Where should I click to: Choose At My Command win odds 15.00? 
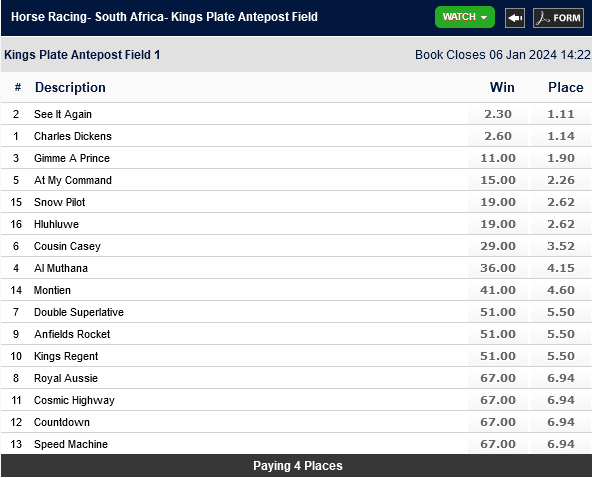point(498,180)
